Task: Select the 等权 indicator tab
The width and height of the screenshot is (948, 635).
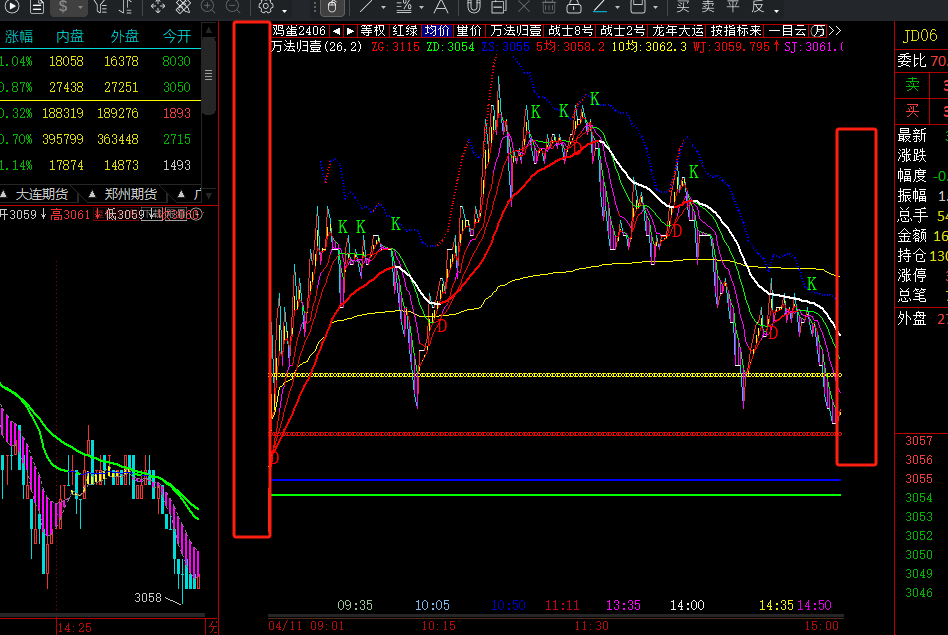Action: coord(372,31)
